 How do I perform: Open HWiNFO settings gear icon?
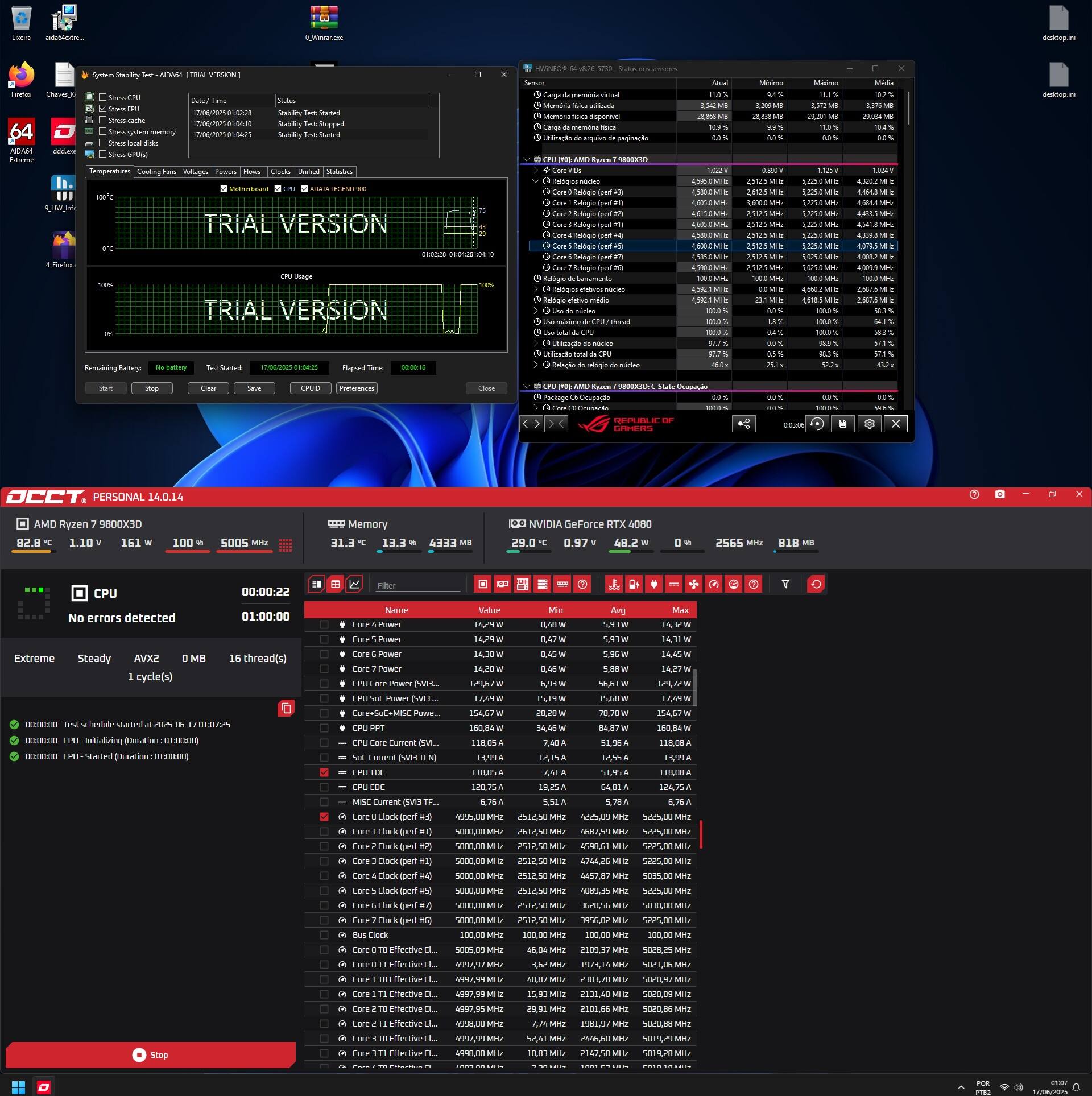[870, 424]
